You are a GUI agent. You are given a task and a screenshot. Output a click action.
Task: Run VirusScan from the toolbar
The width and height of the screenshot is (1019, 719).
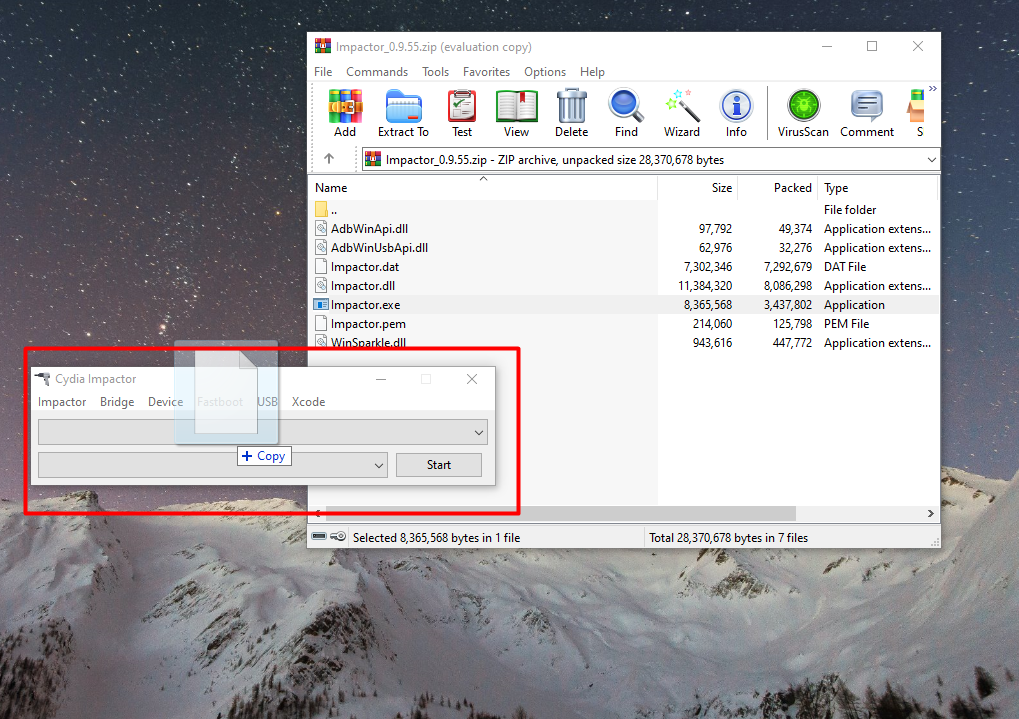tap(803, 112)
